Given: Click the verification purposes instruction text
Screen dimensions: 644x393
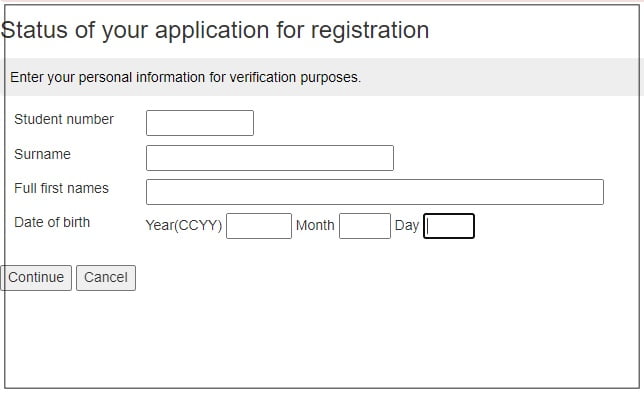Looking at the screenshot, I should pos(185,77).
